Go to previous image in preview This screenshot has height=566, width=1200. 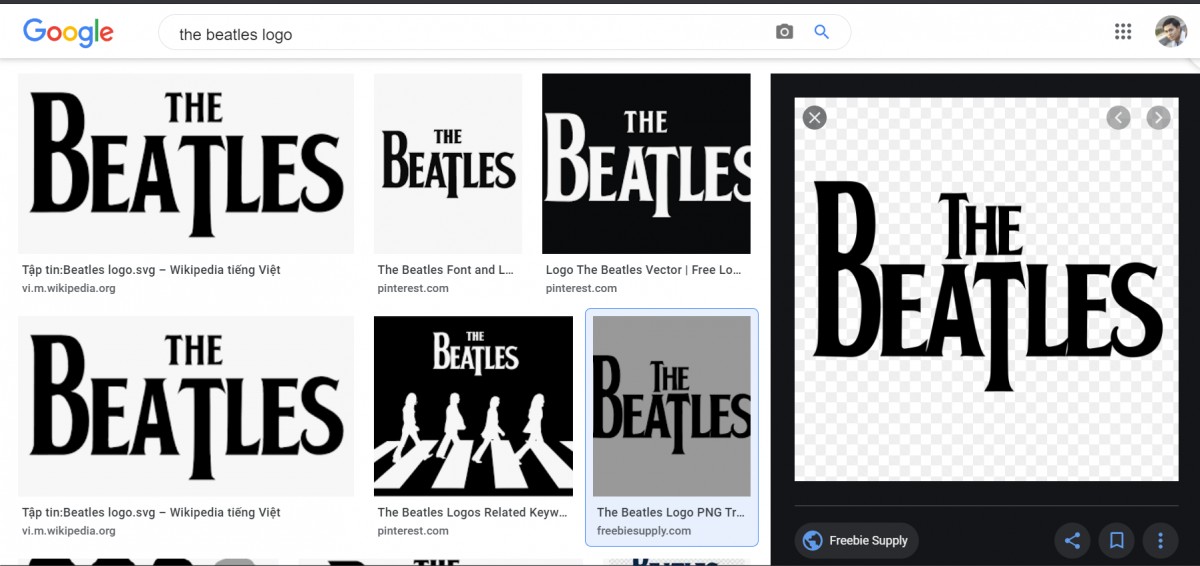coord(1118,118)
